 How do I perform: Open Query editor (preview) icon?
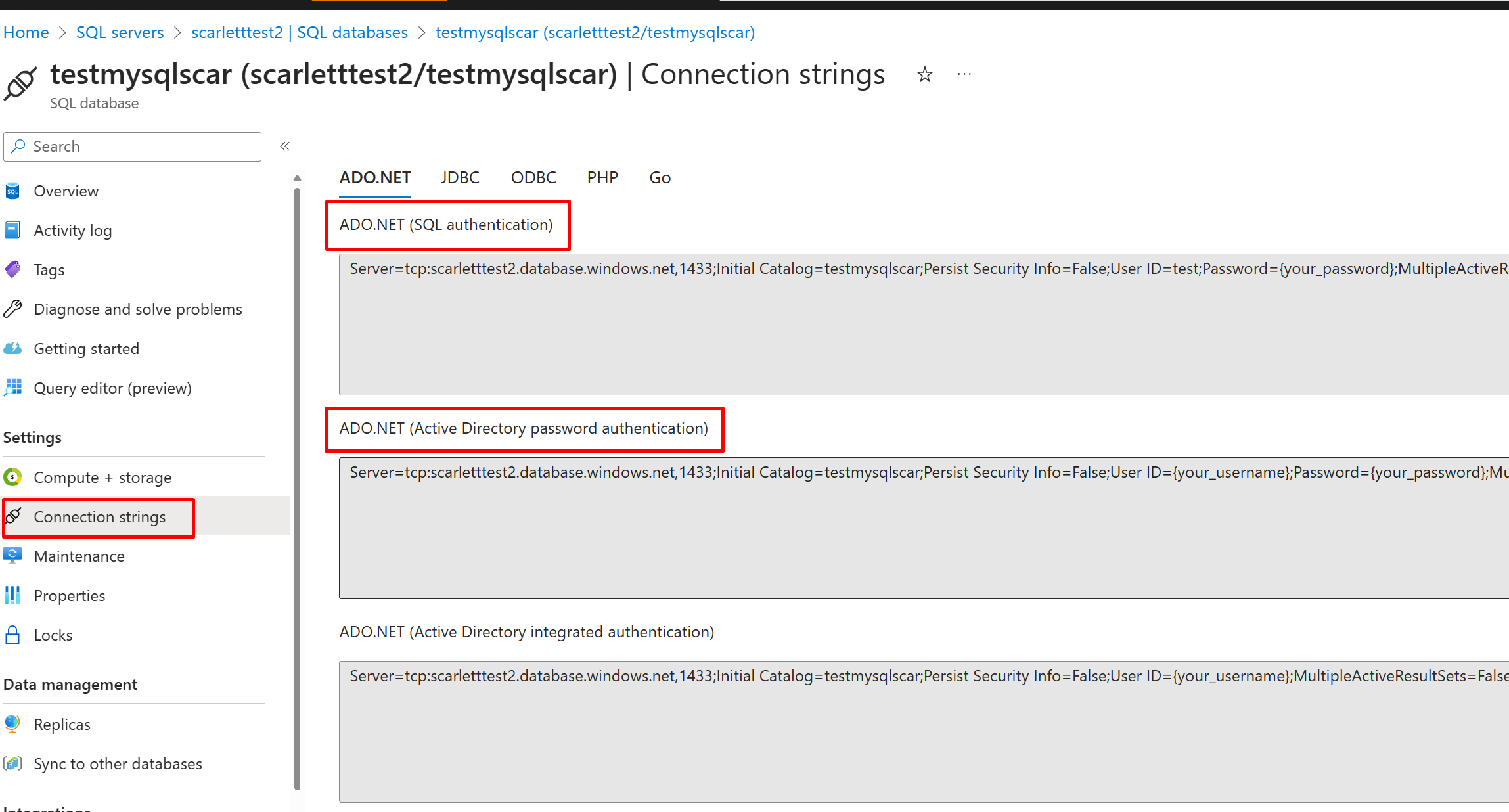coord(12,388)
